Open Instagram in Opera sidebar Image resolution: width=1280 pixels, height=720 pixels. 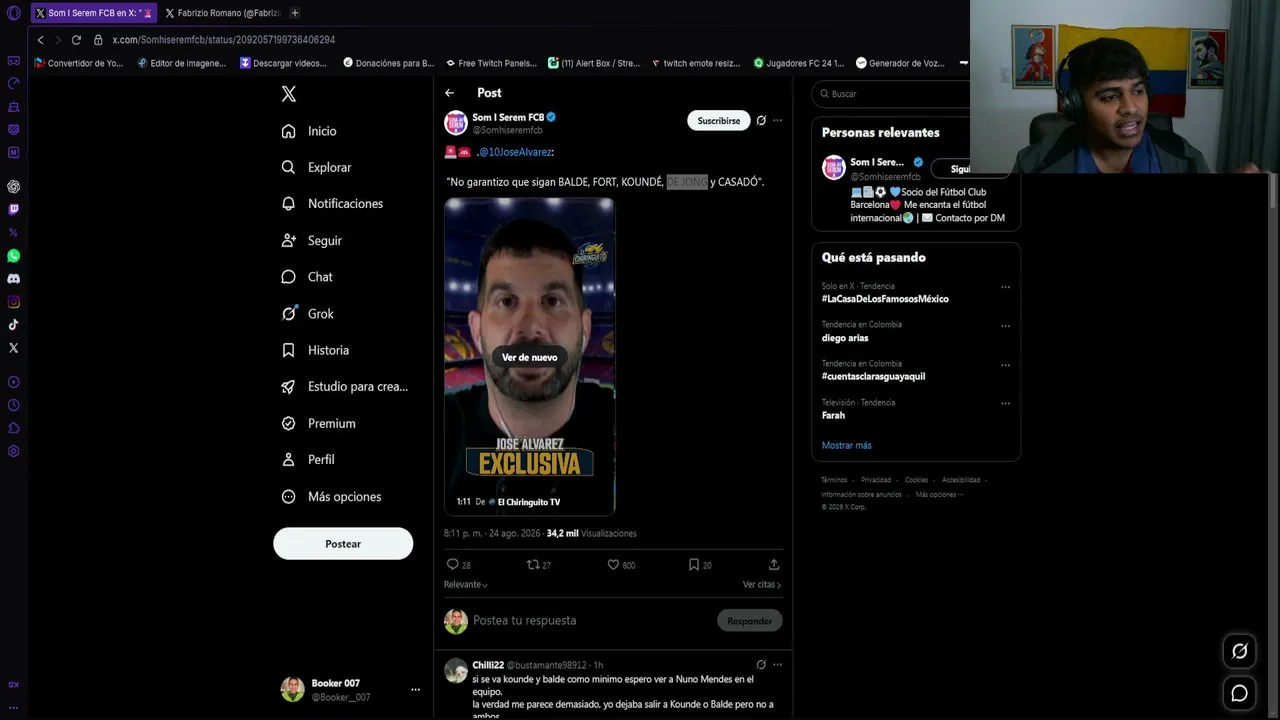(13, 302)
